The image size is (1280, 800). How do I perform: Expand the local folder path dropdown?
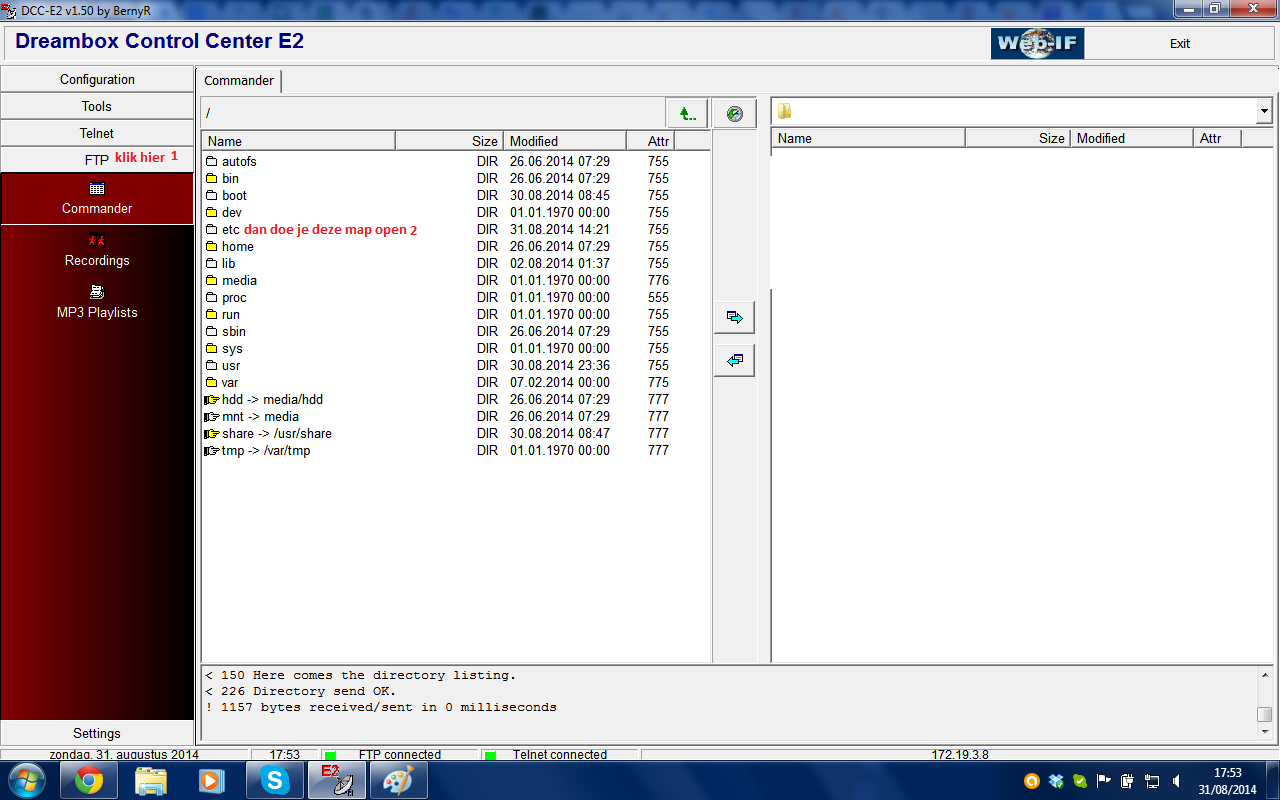pos(1264,111)
